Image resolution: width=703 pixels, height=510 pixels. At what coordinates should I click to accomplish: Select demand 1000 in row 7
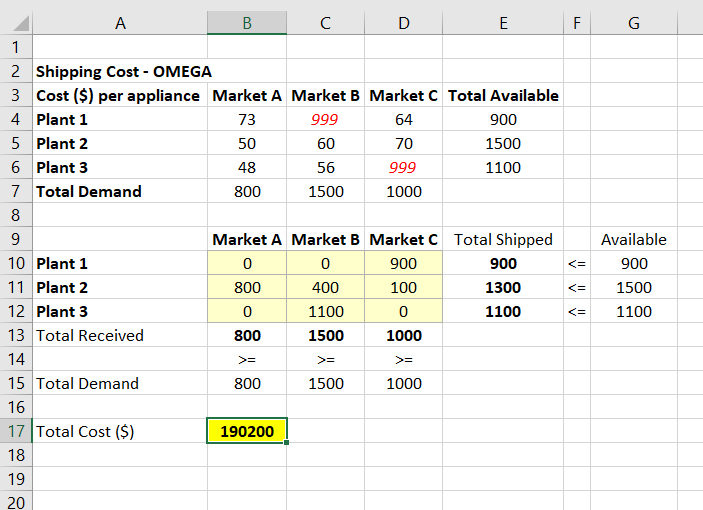[x=404, y=191]
